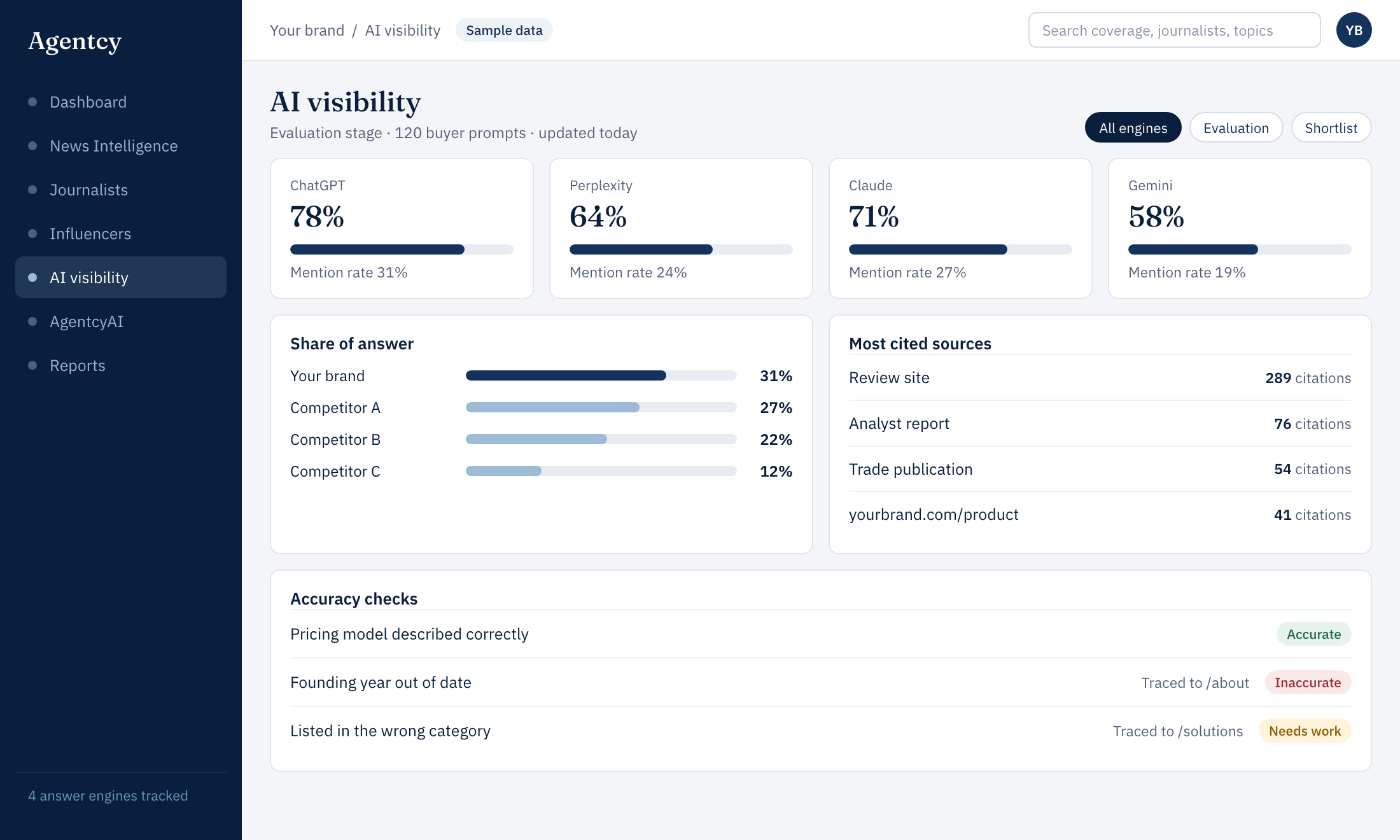This screenshot has width=1400, height=840.
Task: Click the Trade publication source row
Action: (x=1100, y=469)
